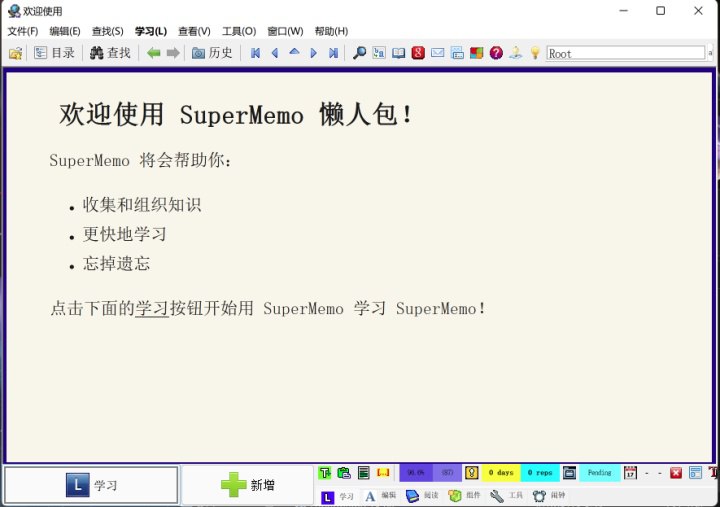
Task: Click the dark green list lines icon
Action: tap(364, 473)
